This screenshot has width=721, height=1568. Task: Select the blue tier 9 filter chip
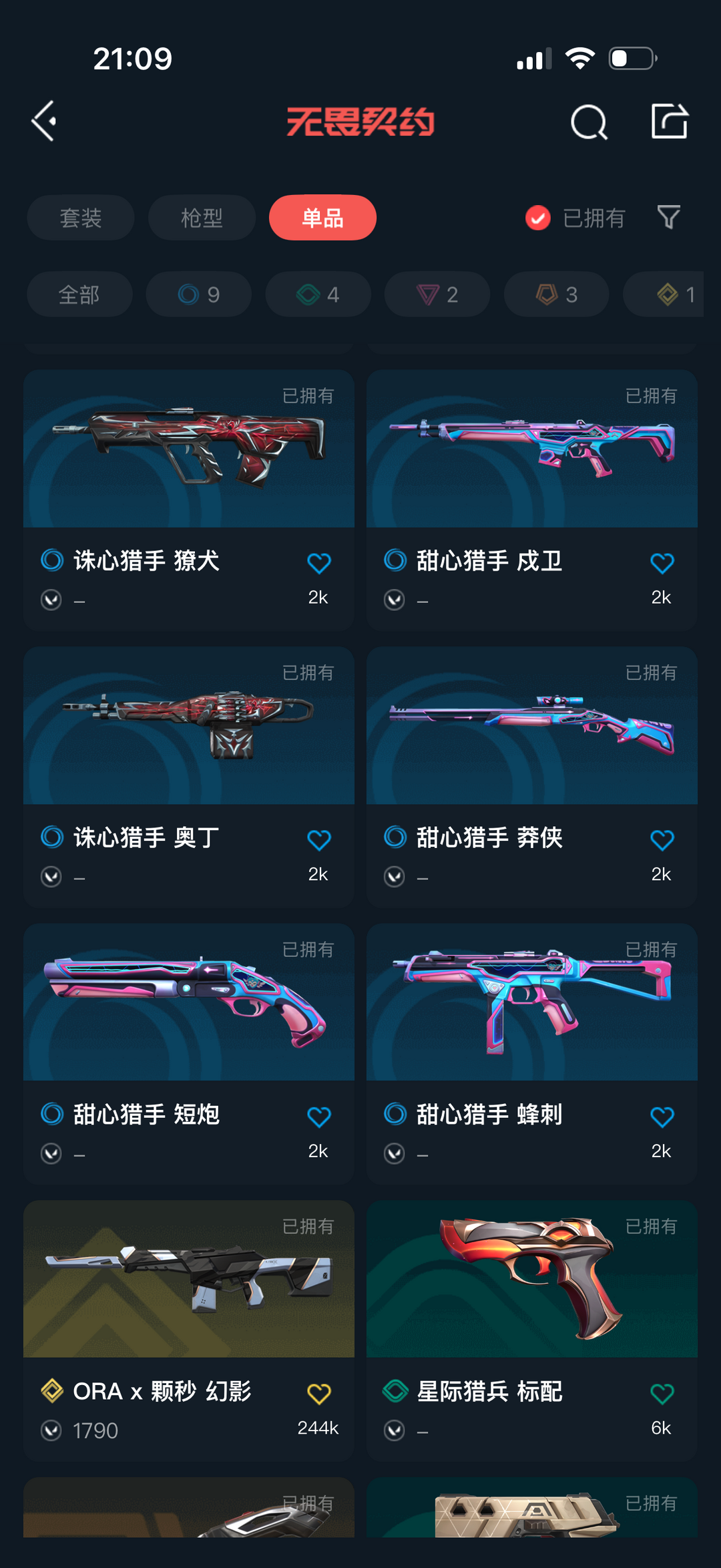pos(199,294)
